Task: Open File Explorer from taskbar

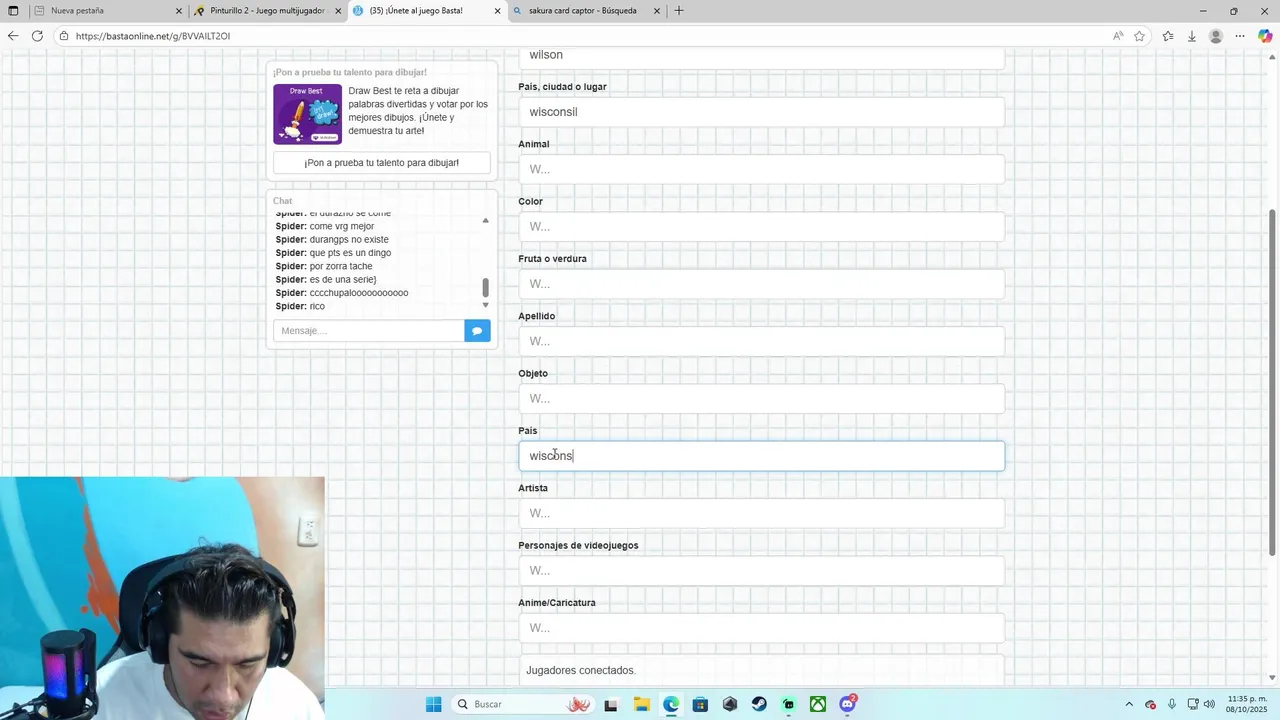Action: tap(641, 704)
